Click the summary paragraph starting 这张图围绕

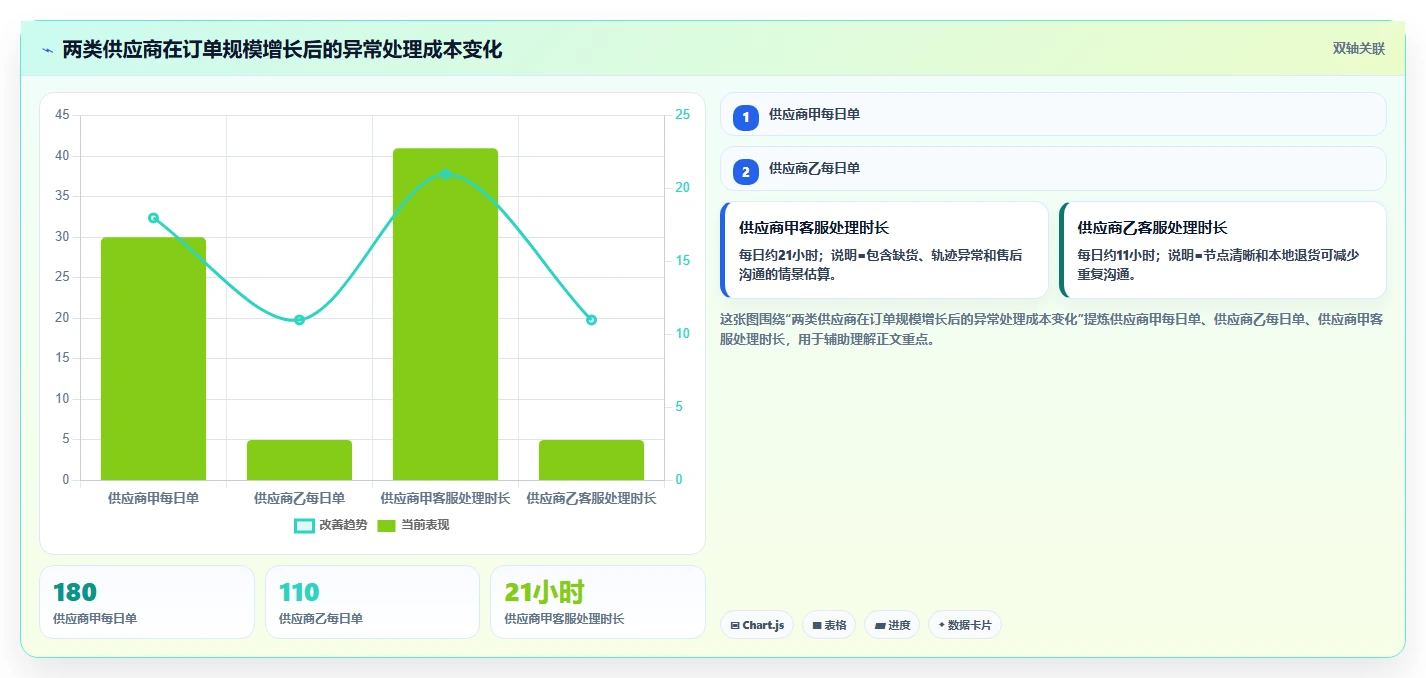coord(1052,329)
